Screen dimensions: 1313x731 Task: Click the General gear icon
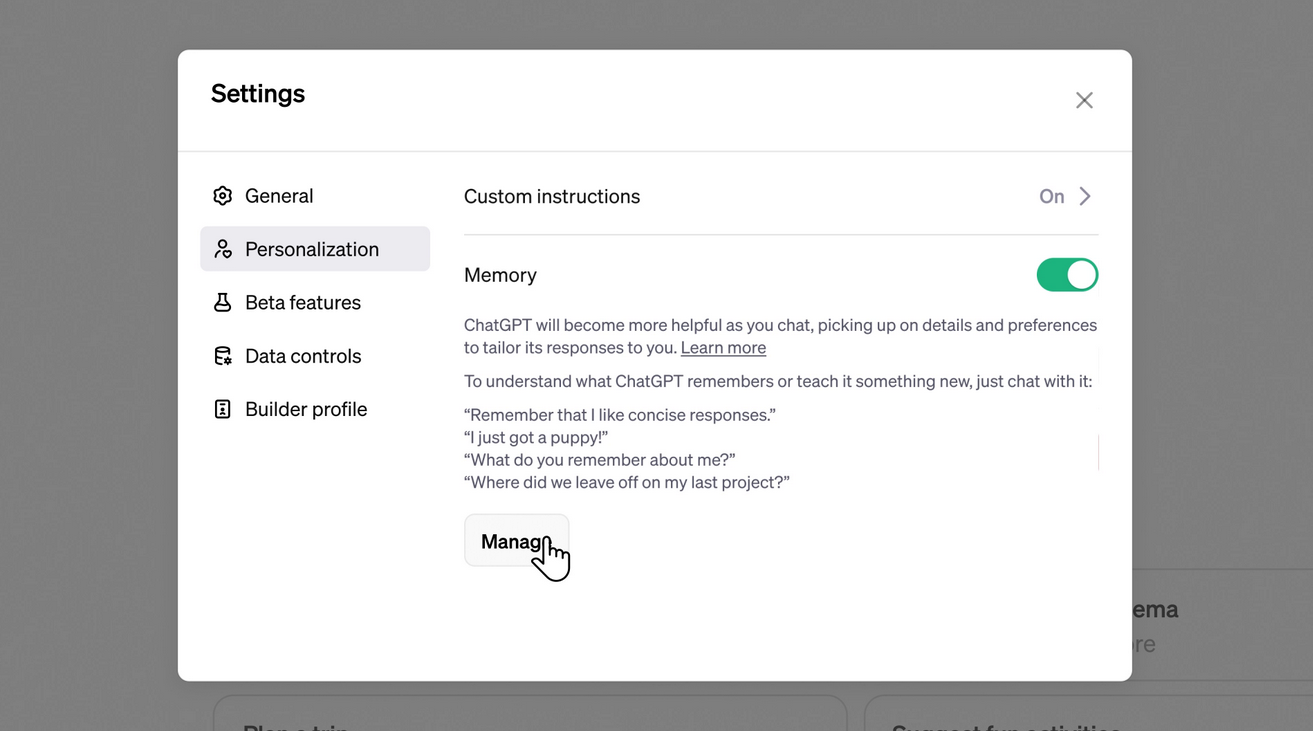tap(222, 196)
